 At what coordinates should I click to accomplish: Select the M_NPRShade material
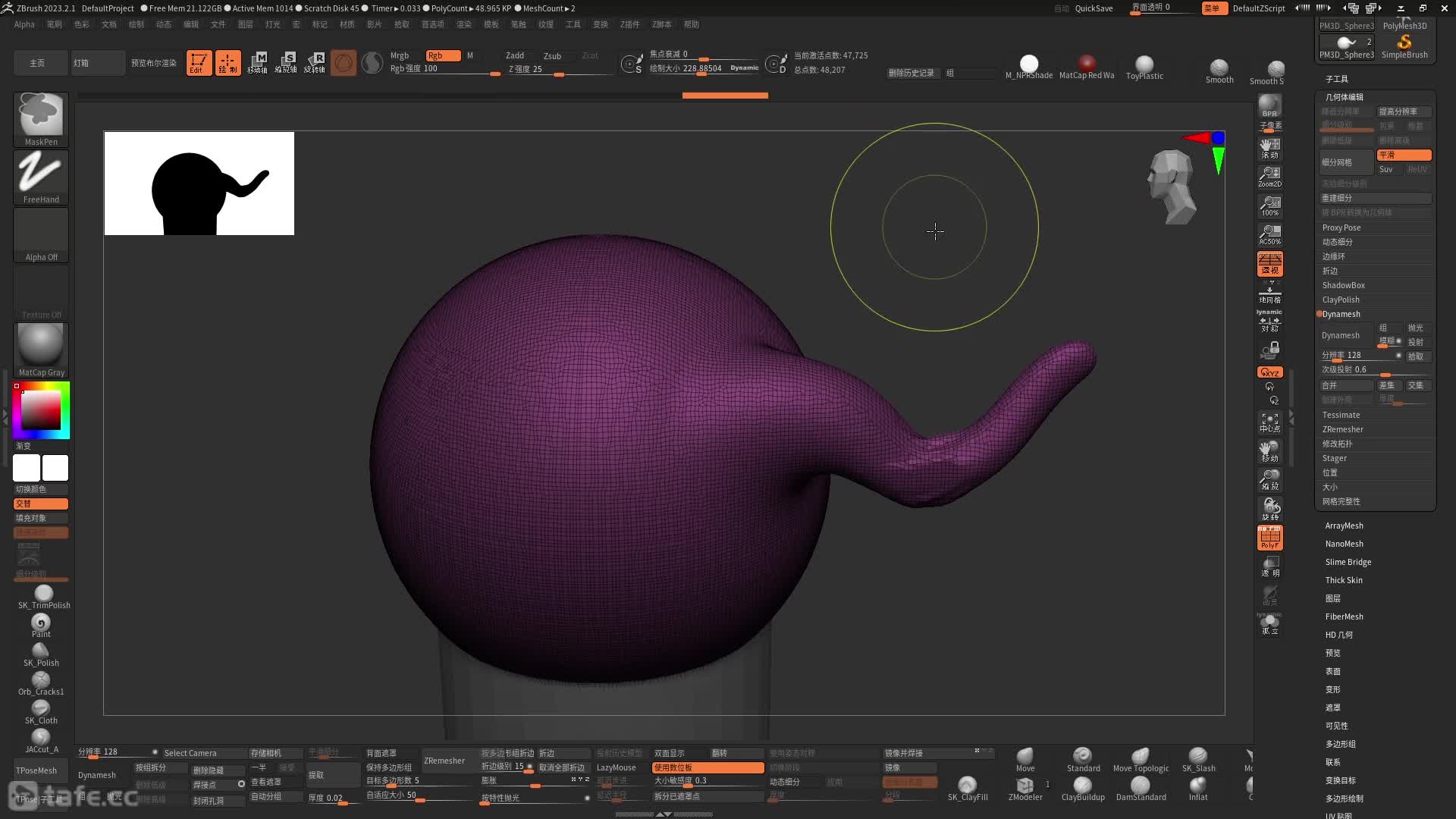1029,67
